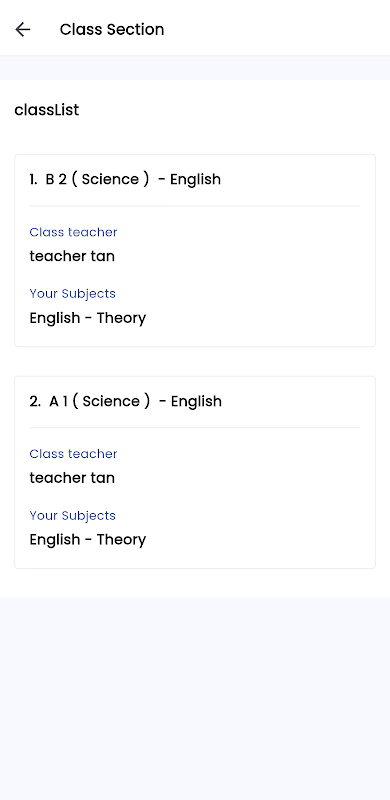Click the divider line in the second card
Screen dimensions: 390x800
pyautogui.click(x=195, y=428)
